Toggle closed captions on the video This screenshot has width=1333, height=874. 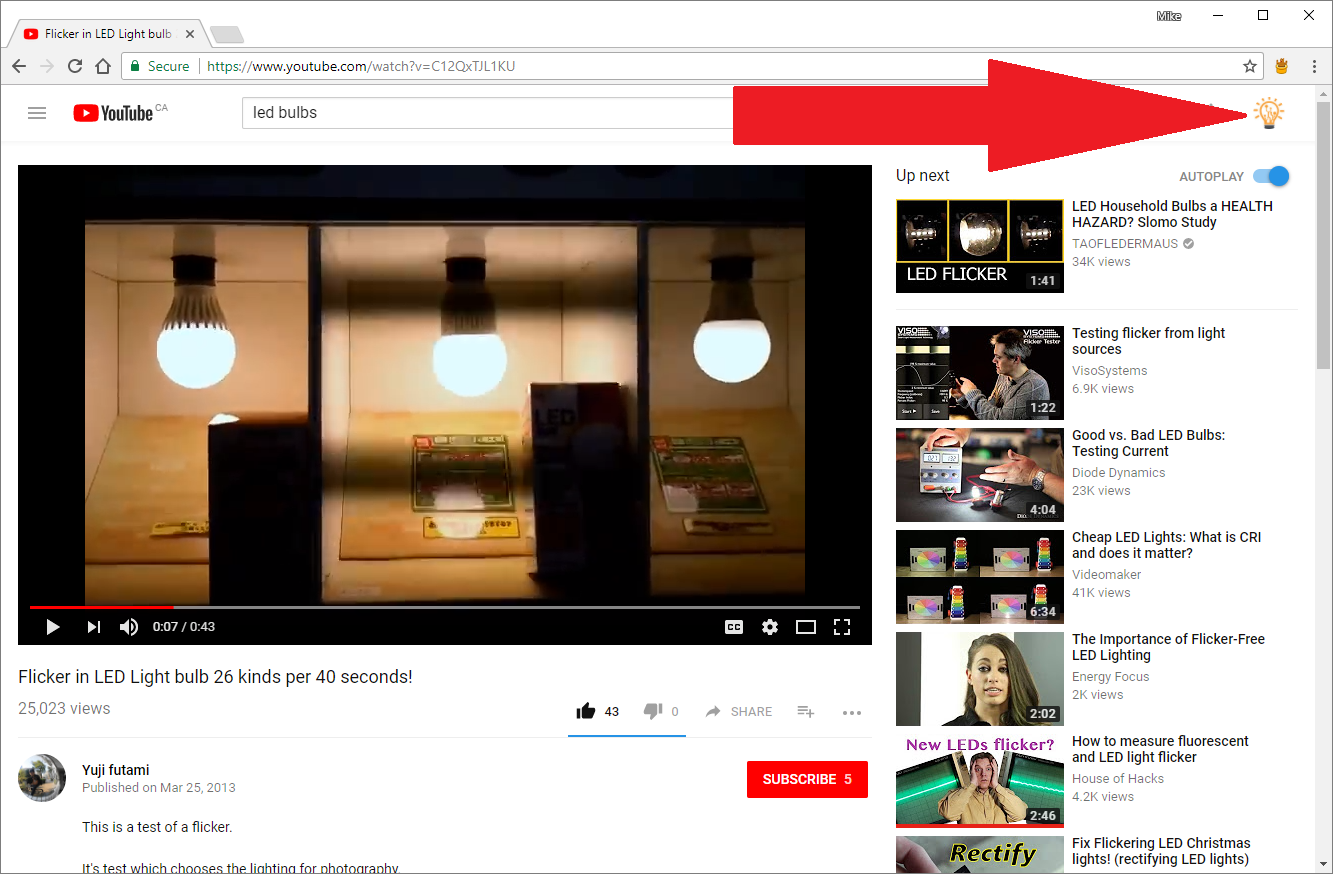(734, 627)
